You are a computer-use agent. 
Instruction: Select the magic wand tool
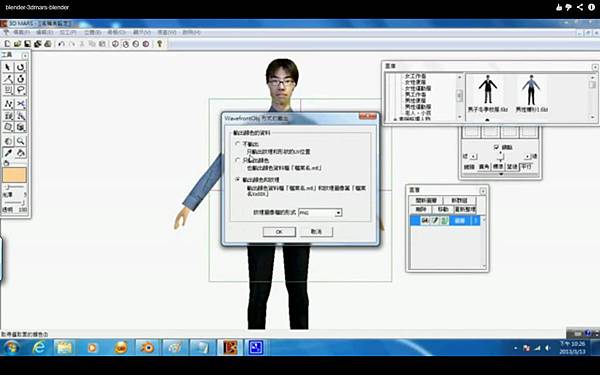coord(21,116)
